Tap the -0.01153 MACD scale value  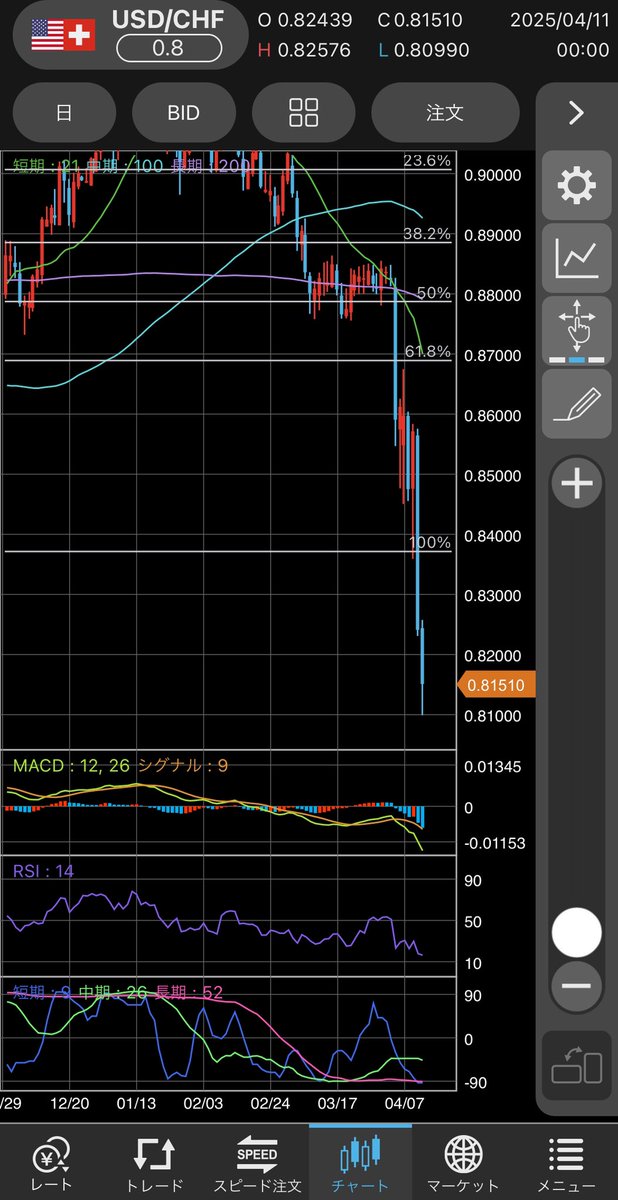494,843
